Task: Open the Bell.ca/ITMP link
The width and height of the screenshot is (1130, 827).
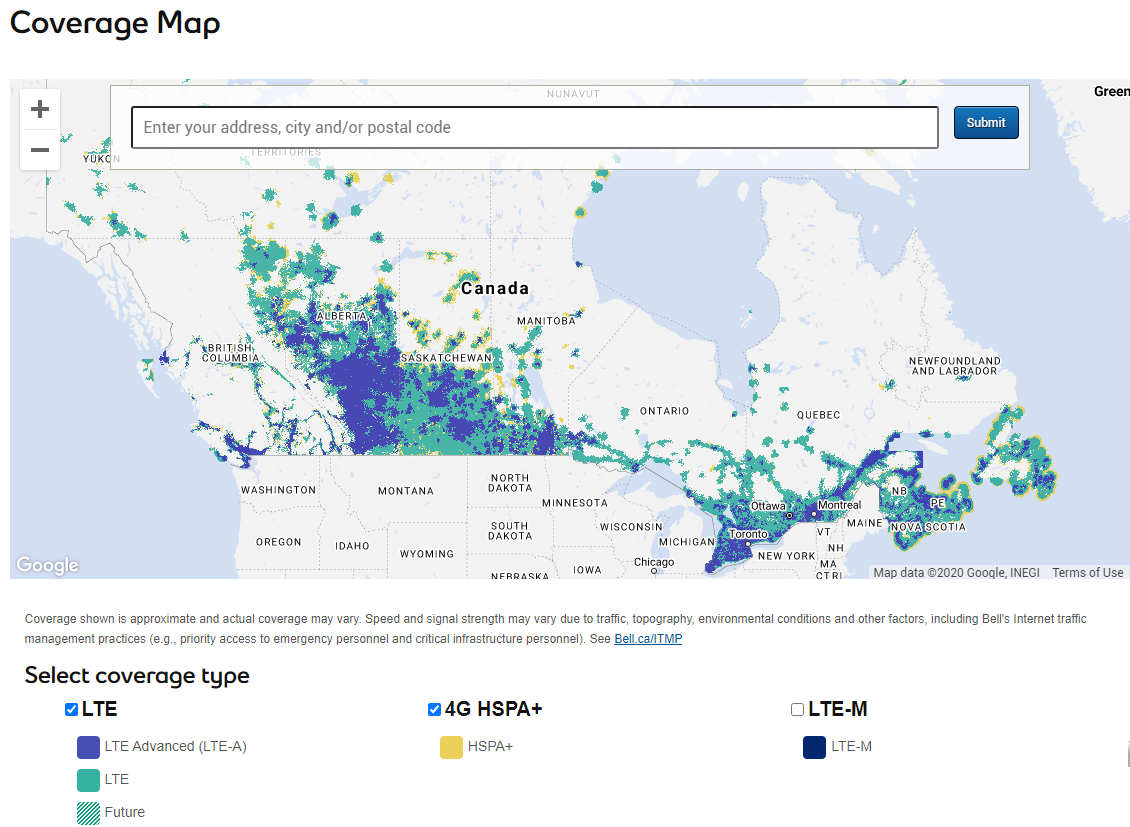Action: tap(648, 638)
